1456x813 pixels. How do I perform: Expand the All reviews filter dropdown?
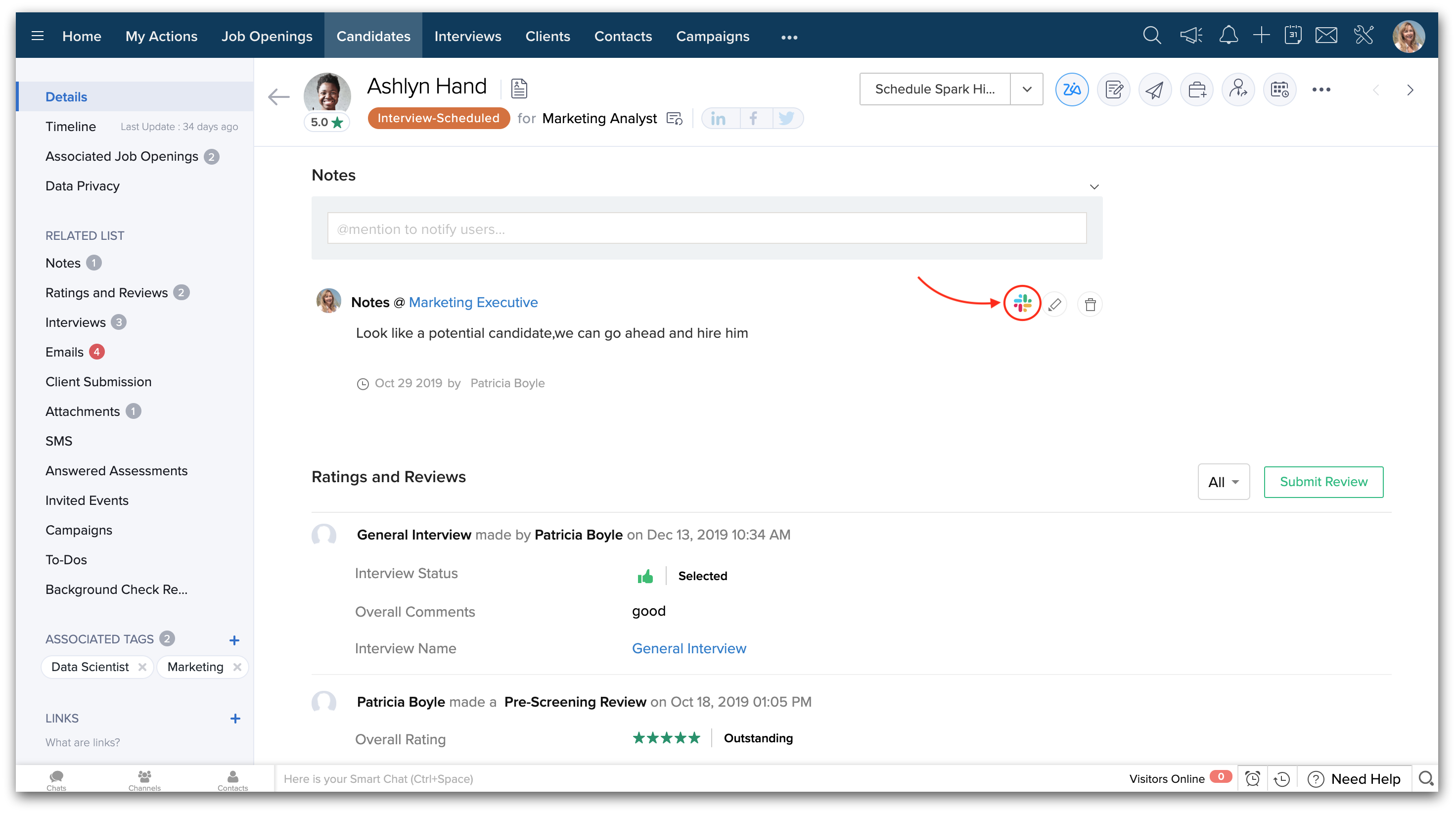click(x=1223, y=482)
